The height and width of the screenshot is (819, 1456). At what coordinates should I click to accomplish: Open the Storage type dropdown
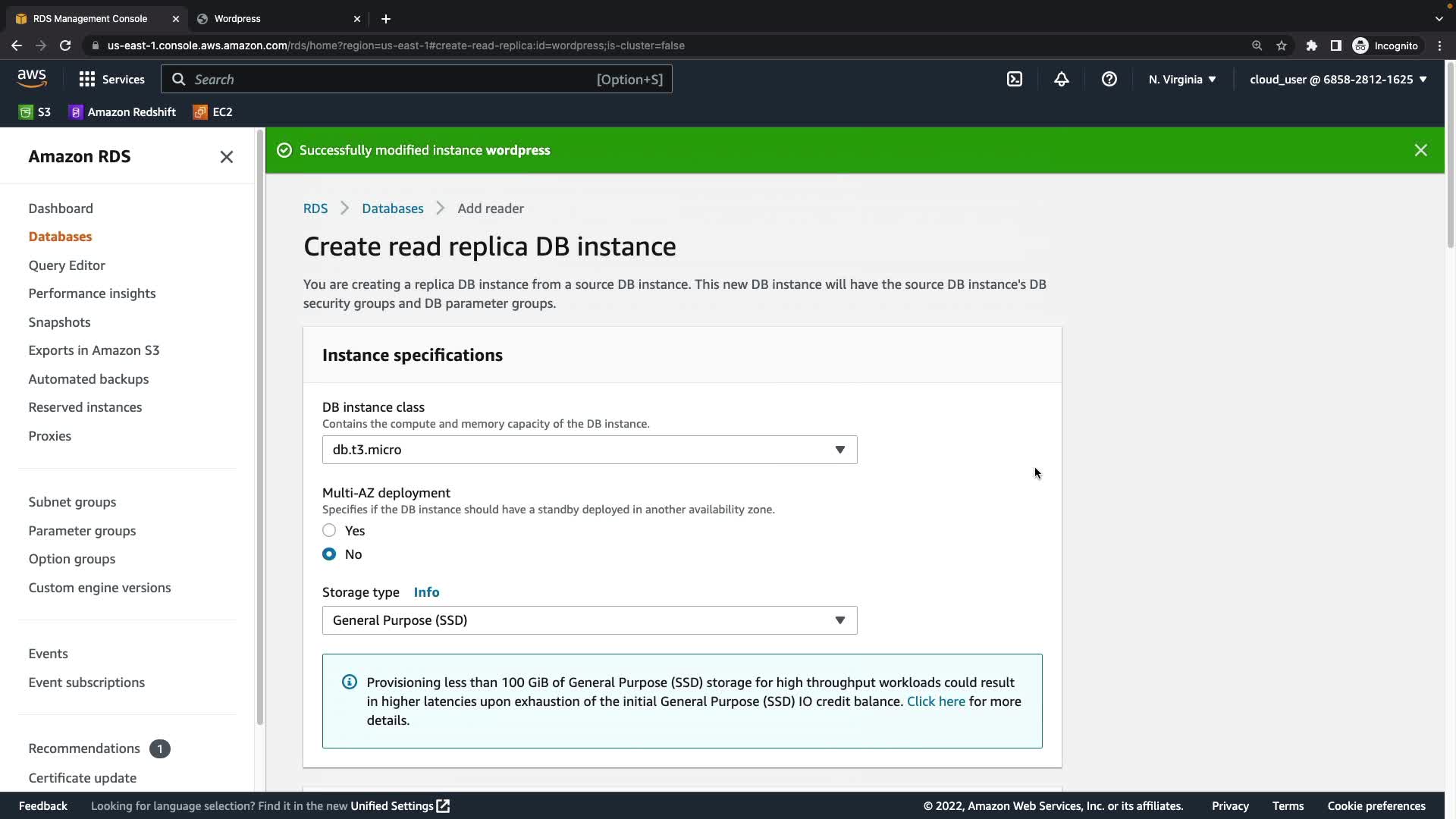coord(589,620)
